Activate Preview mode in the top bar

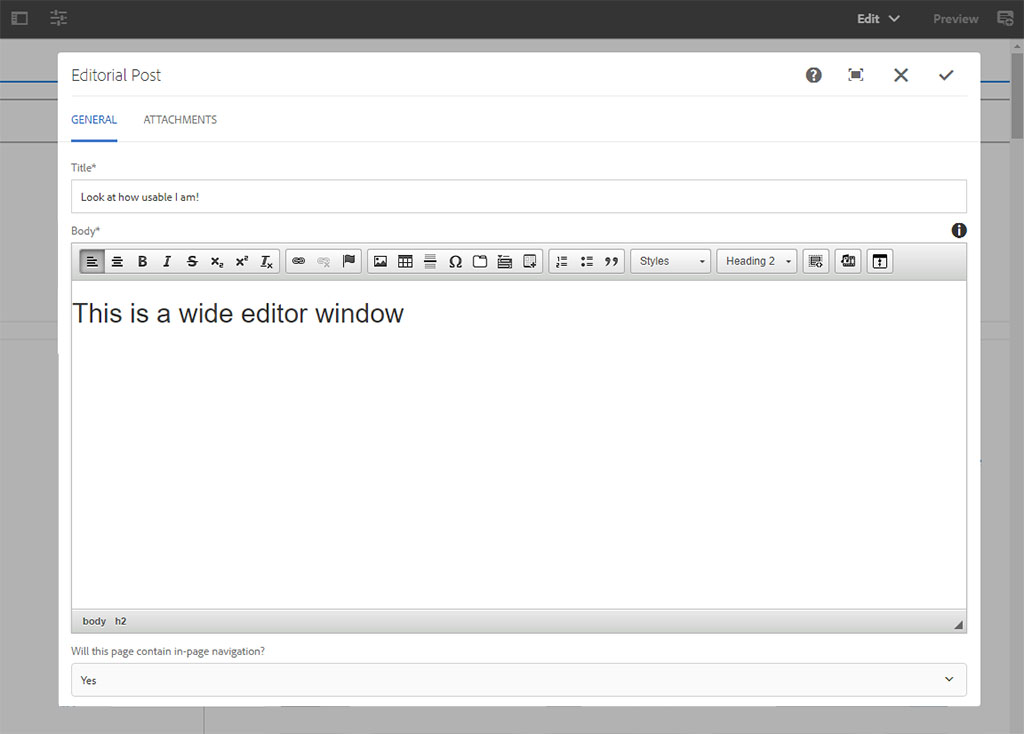(x=954, y=18)
